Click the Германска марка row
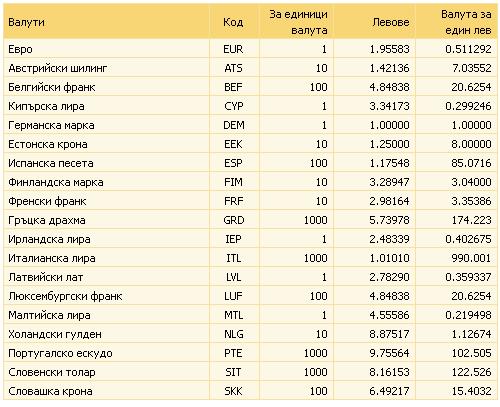 click(250, 125)
